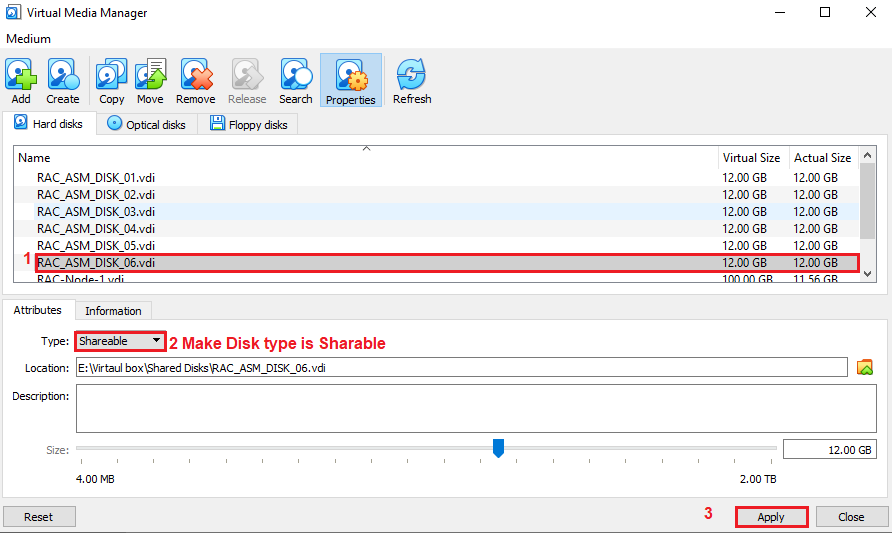Click the Size slider handle
Screen dimensions: 892x533
point(498,448)
